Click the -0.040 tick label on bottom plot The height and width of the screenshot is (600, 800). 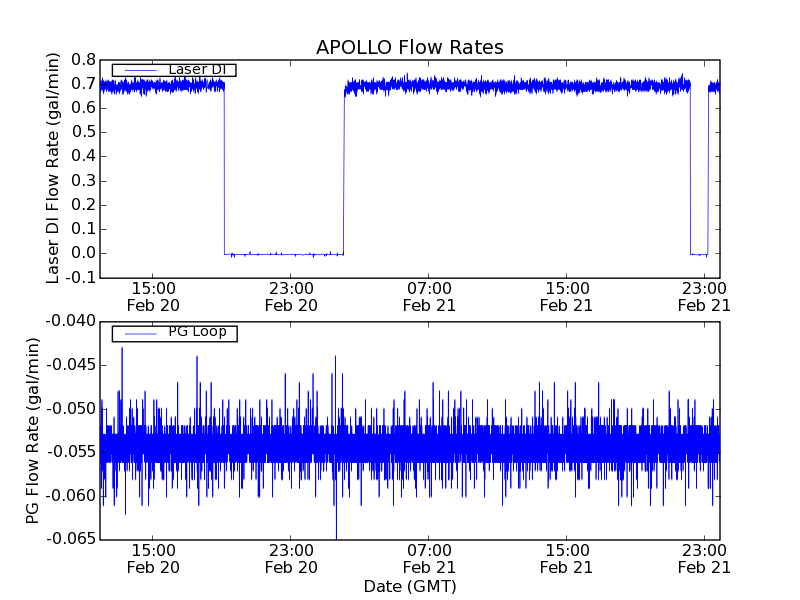(71, 321)
